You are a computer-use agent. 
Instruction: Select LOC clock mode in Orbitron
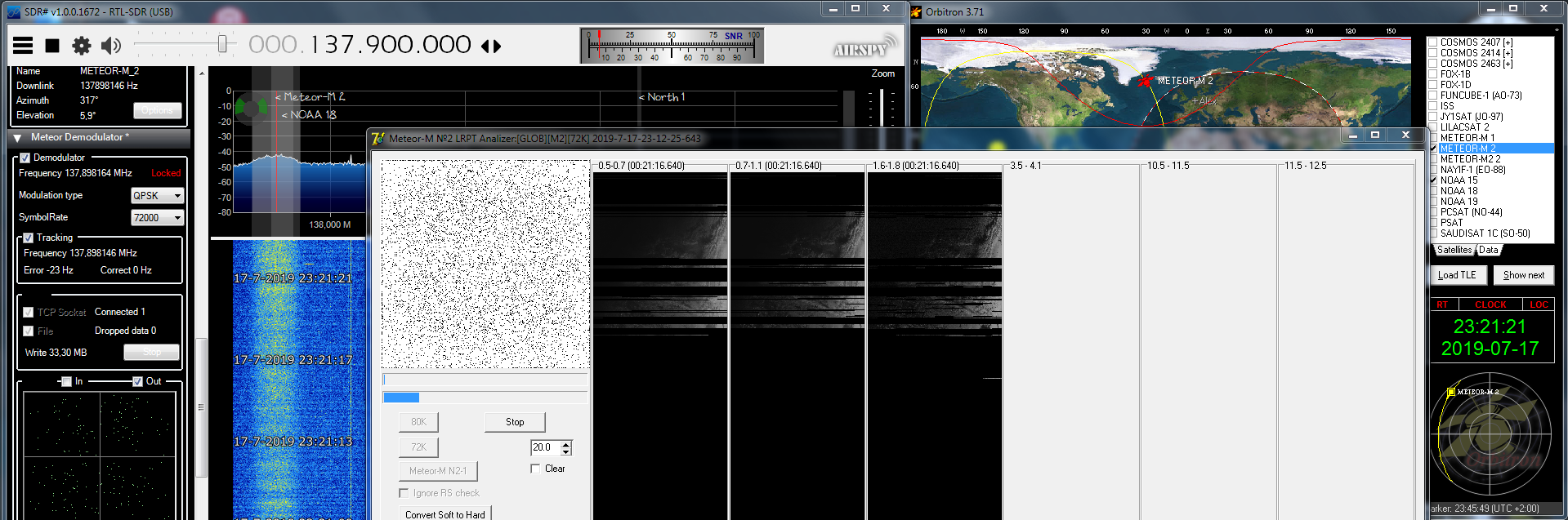click(x=1539, y=304)
